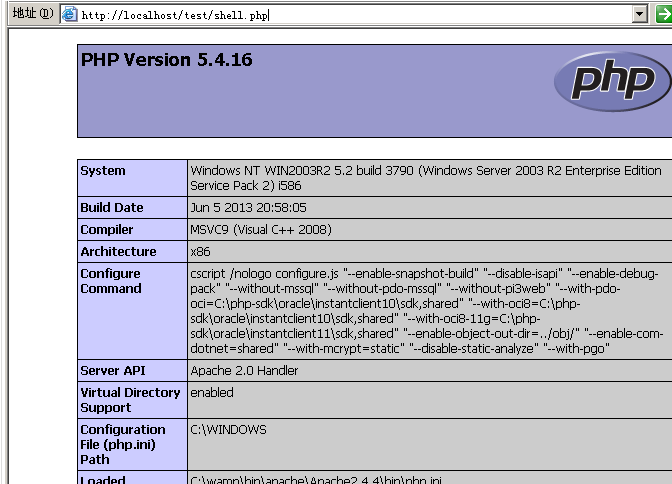The image size is (672, 484).
Task: Select the Jun 5 2013 20:58:05 value
Action: [248, 207]
